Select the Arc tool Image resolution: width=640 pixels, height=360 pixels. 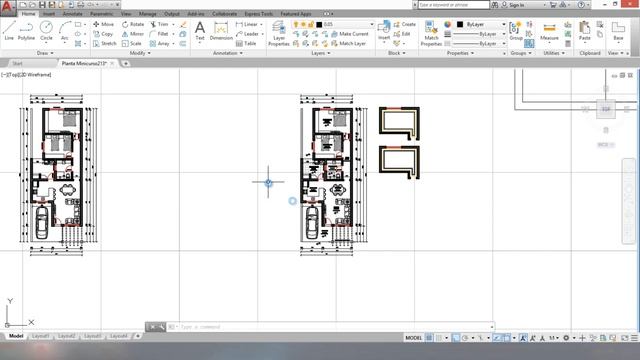click(x=64, y=31)
